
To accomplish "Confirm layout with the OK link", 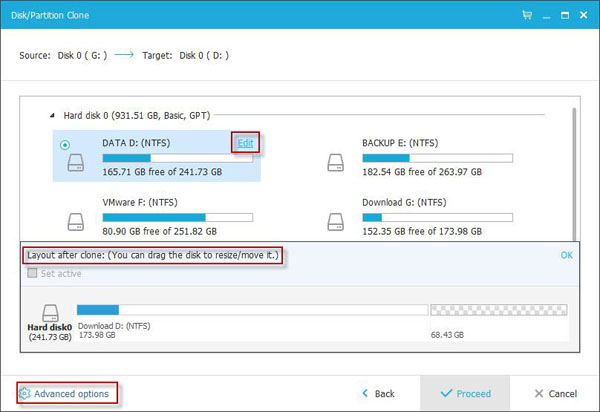I will [566, 255].
